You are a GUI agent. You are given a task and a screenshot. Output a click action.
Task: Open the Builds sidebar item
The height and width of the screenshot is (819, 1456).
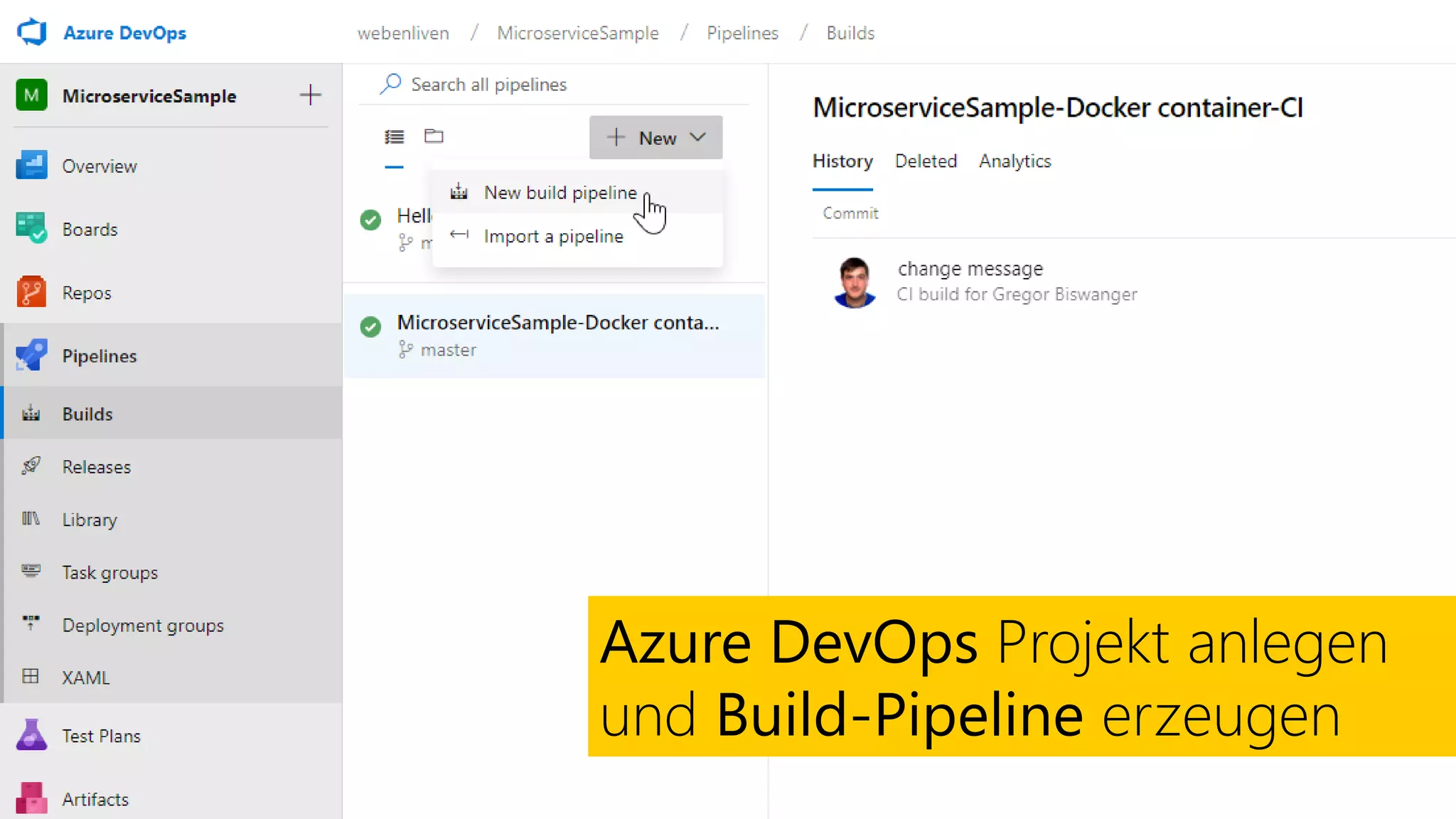[x=171, y=413]
